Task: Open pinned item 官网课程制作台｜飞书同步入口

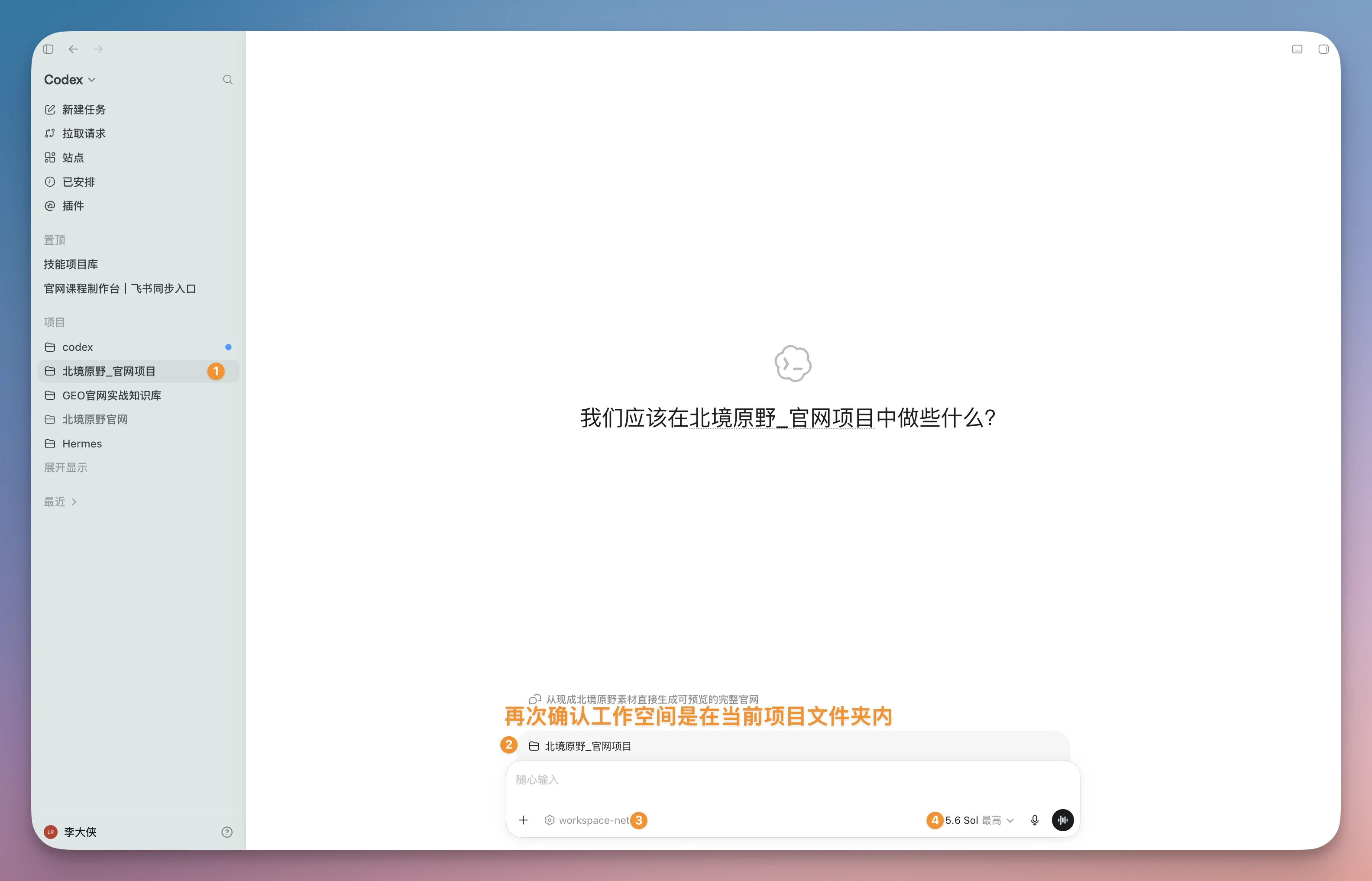Action: pyautogui.click(x=139, y=288)
